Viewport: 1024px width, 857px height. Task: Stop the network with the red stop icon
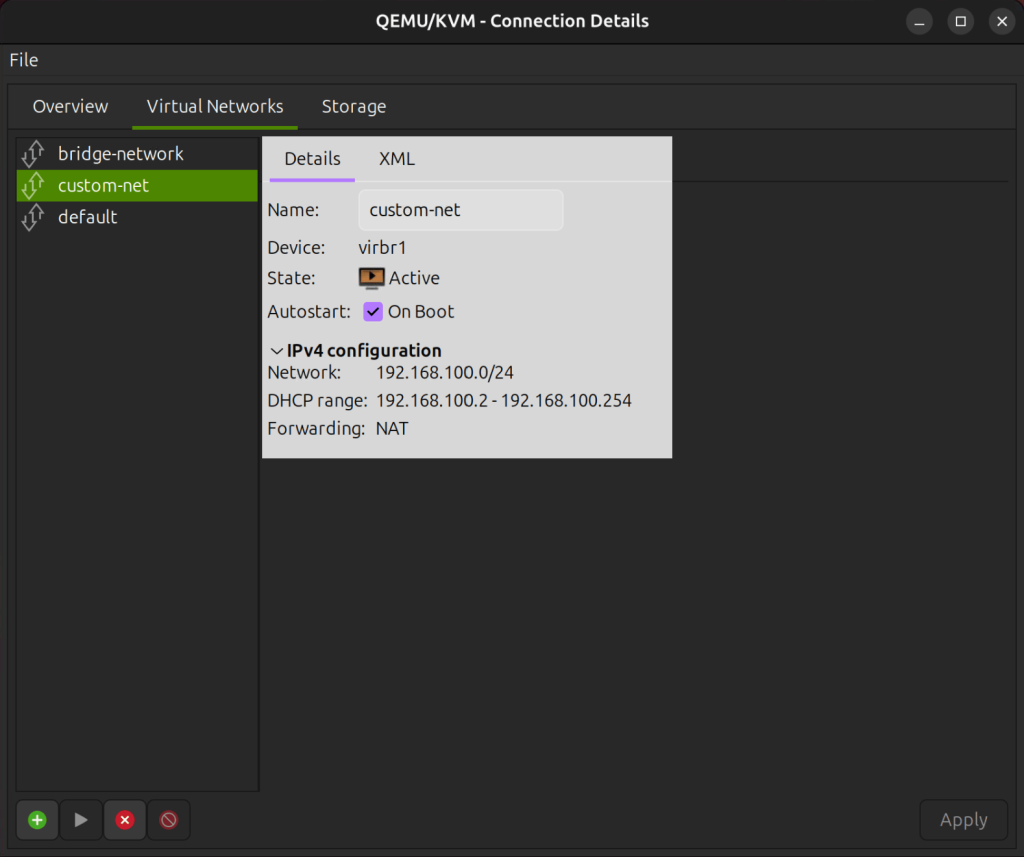pyautogui.click(x=124, y=819)
